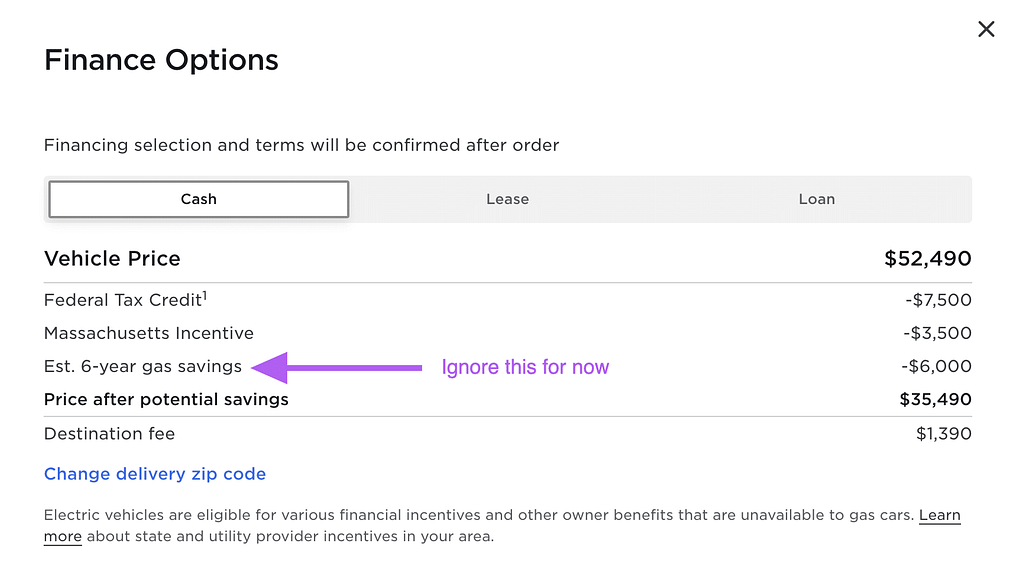This screenshot has width=1023, height=569.
Task: Click the $1,390 destination fee amount
Action: click(x=943, y=433)
